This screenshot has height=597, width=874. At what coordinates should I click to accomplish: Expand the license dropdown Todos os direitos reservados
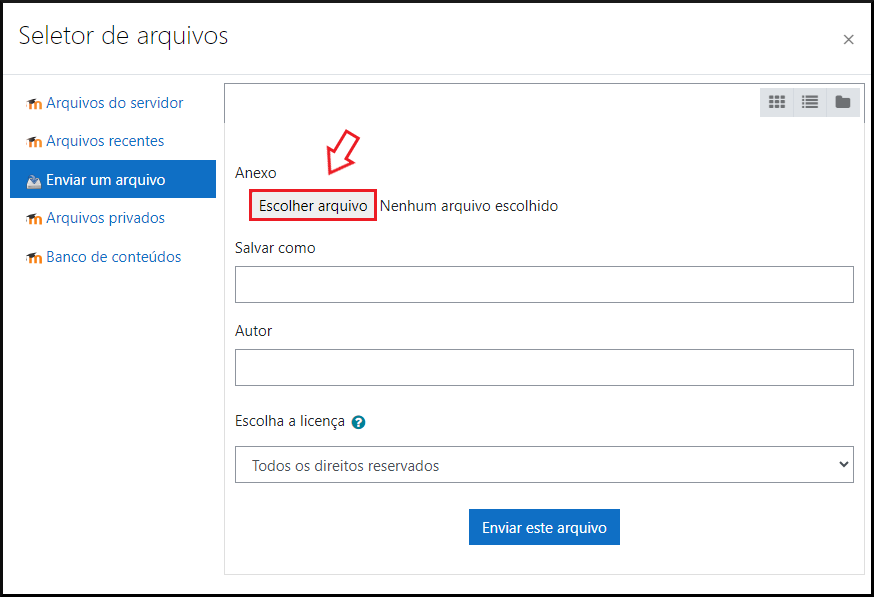point(544,465)
